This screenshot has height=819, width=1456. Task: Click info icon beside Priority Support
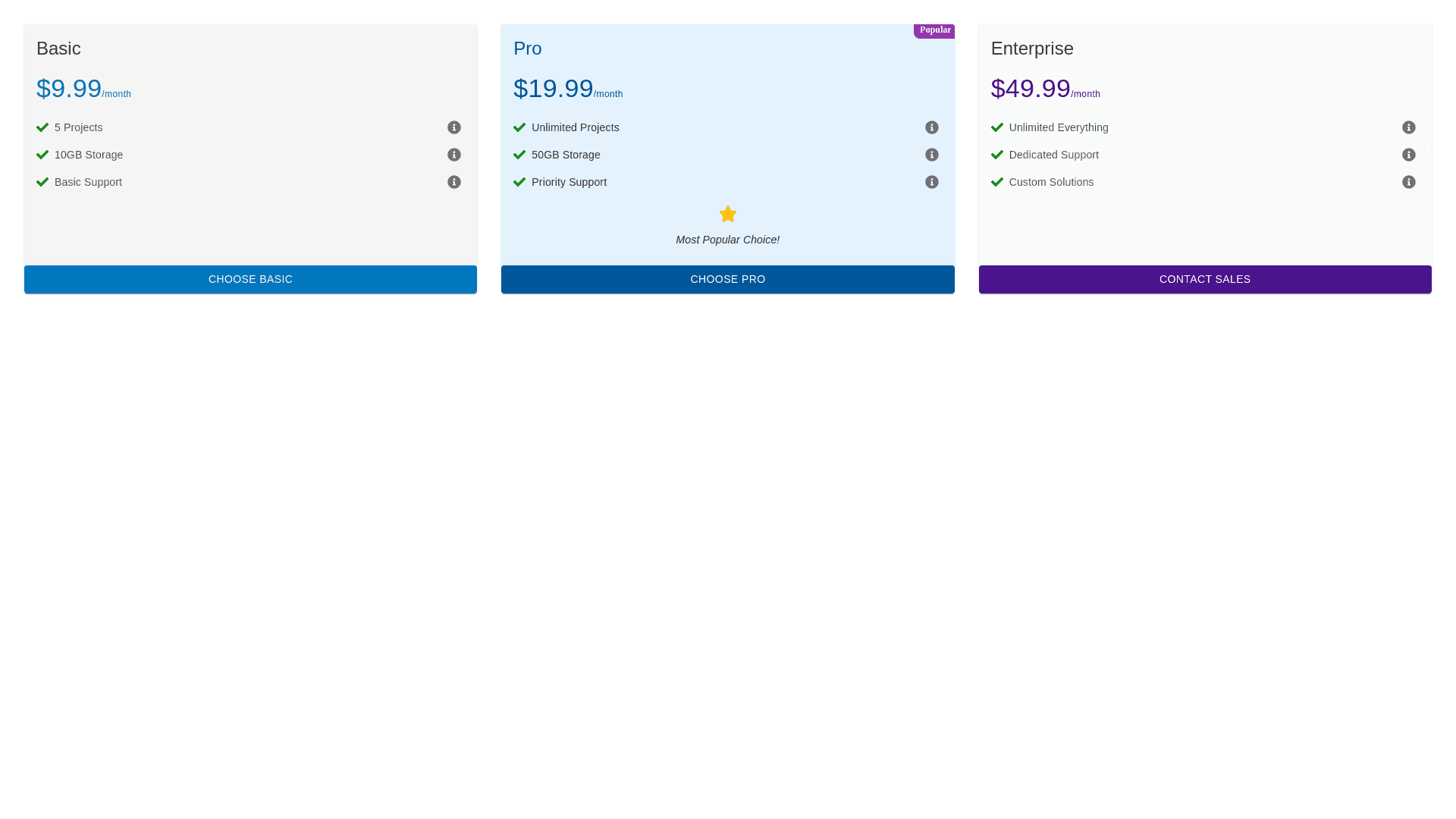[x=931, y=182]
